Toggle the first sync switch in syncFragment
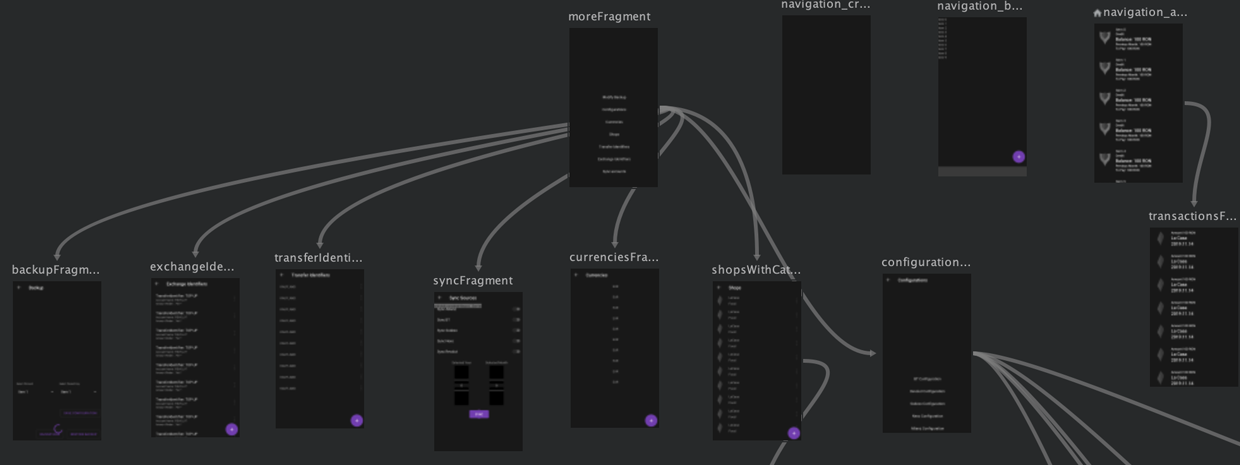The image size is (1240, 465). tap(516, 309)
